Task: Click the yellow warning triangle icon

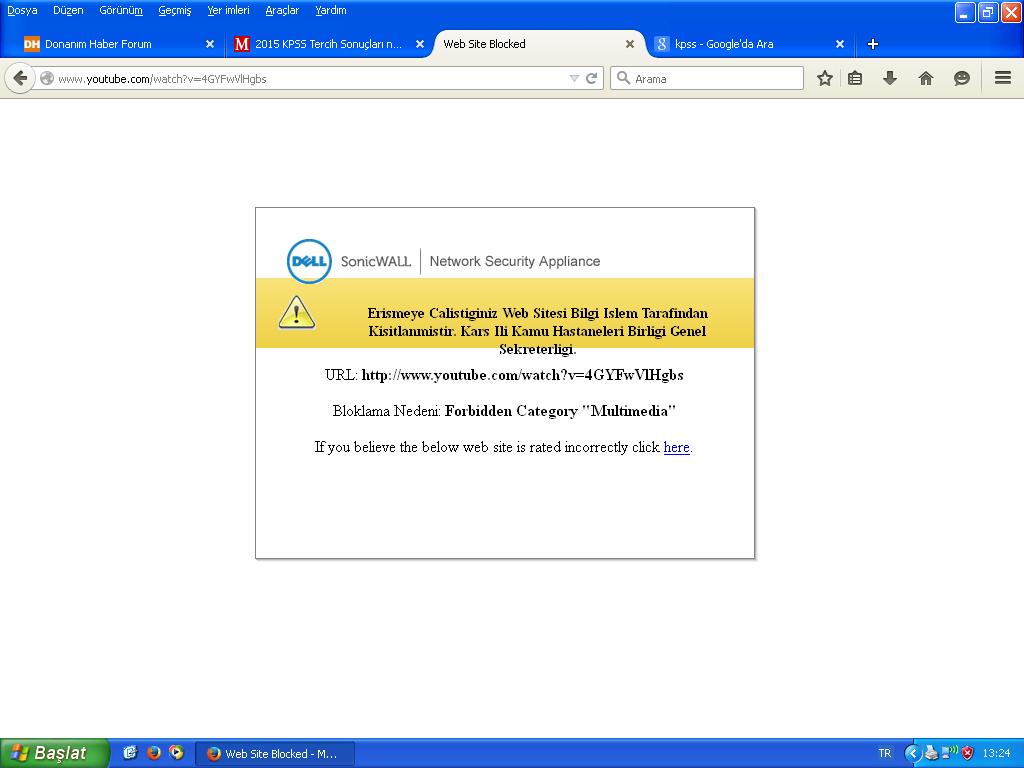Action: coord(296,312)
